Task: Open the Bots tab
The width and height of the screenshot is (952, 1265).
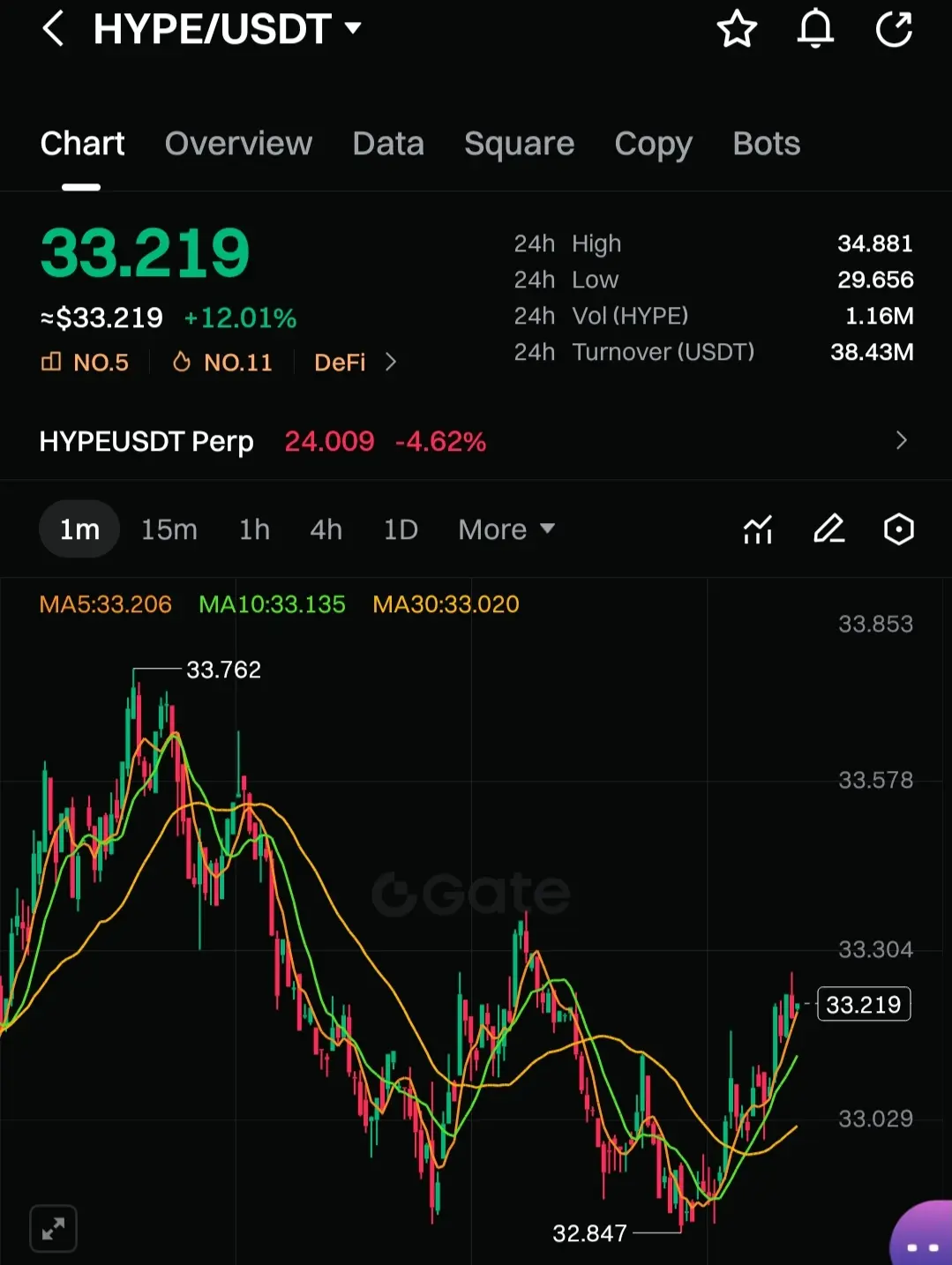Action: [766, 143]
